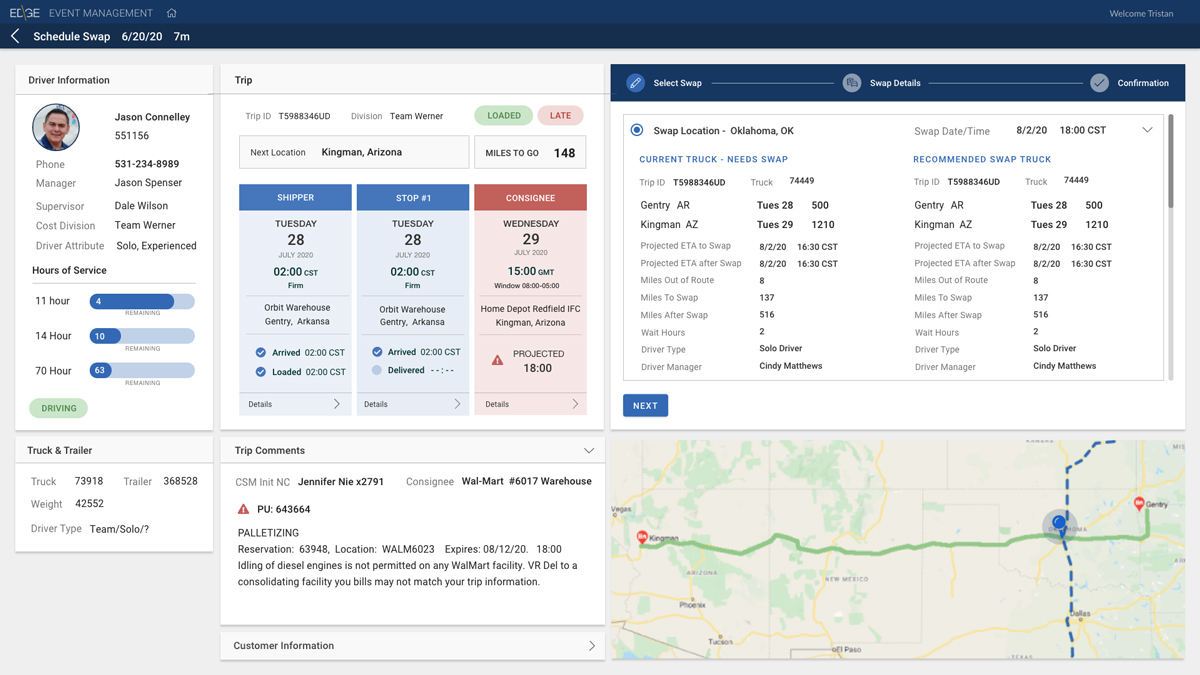Collapse the swap location details chevron
The height and width of the screenshot is (675, 1200).
(x=1147, y=130)
